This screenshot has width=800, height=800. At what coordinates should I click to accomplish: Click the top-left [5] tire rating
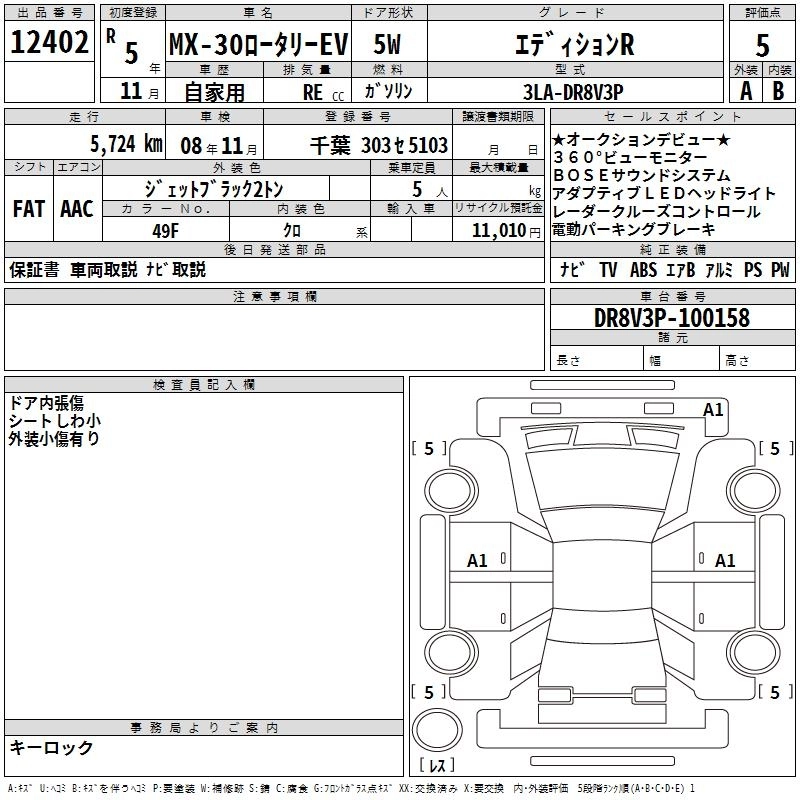point(429,449)
